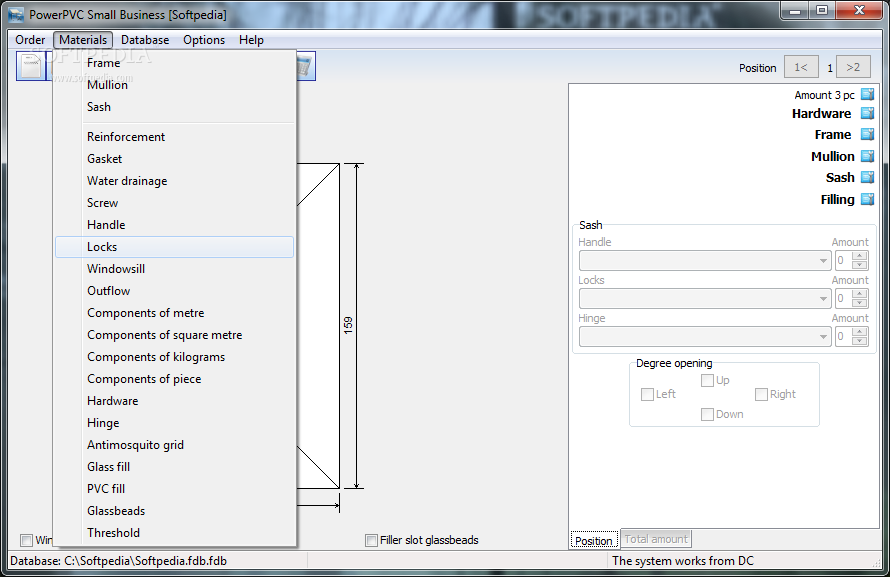This screenshot has height=577, width=890.
Task: Close the open Materials menu
Action: pyautogui.click(x=83, y=40)
